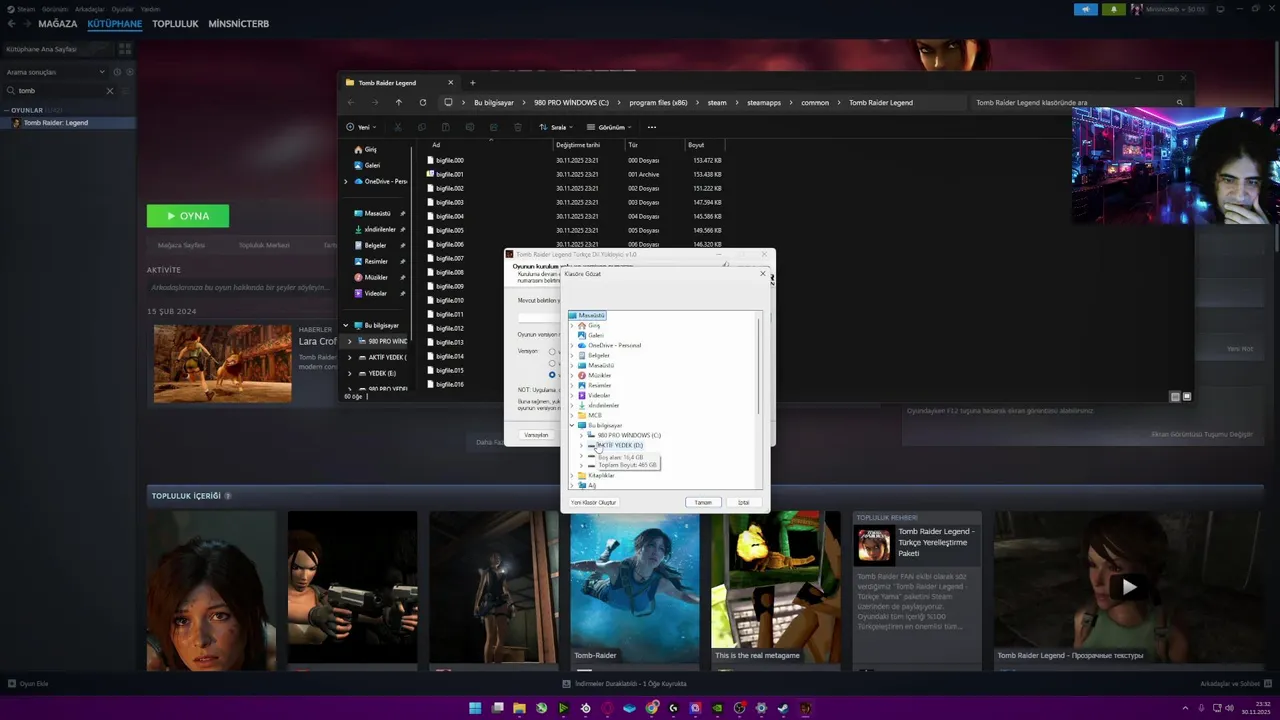
Task: Click the Varsayılan button in the installer window
Action: point(536,435)
